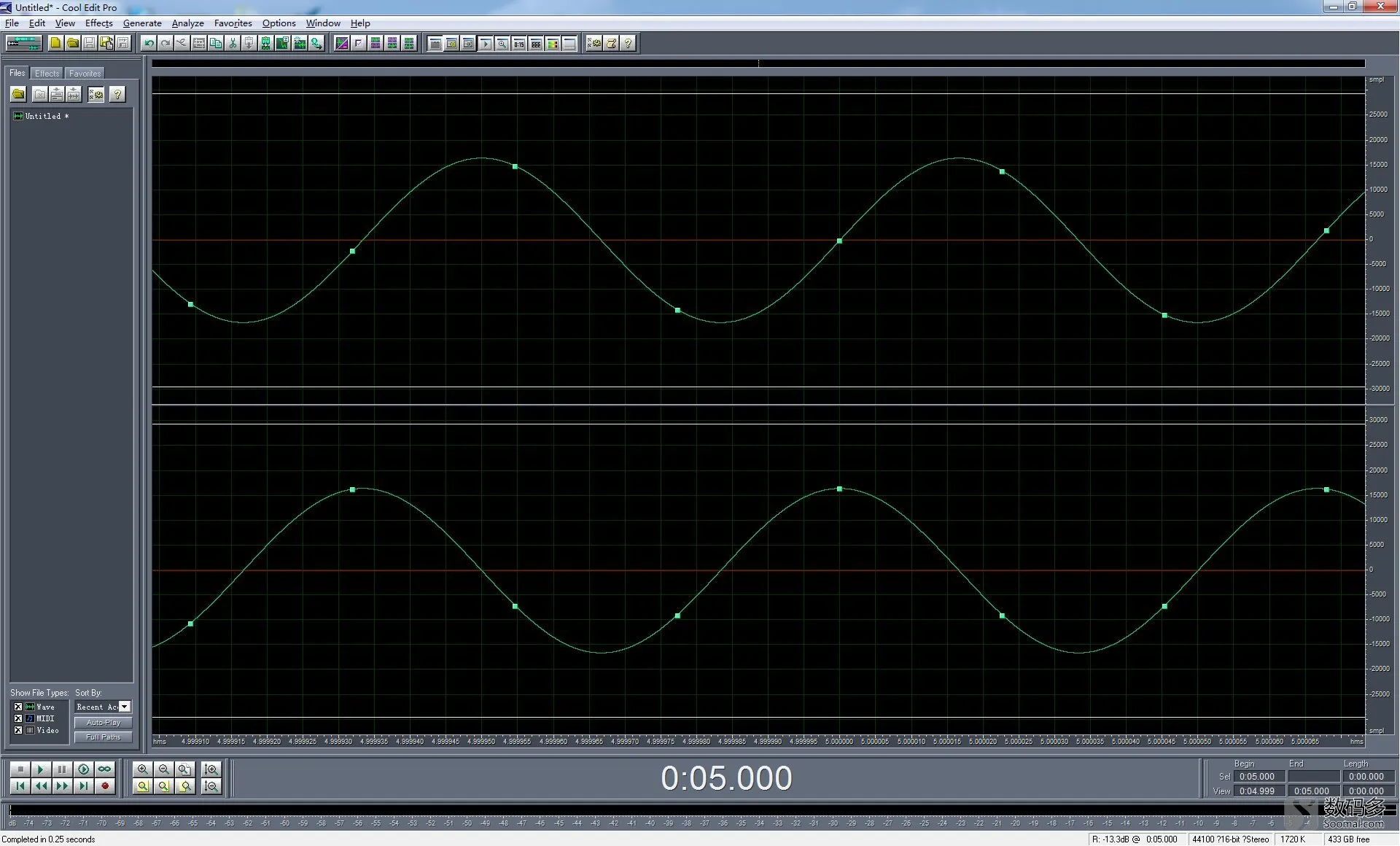
Task: Toggle the Wave file type checkbox
Action: (18, 707)
